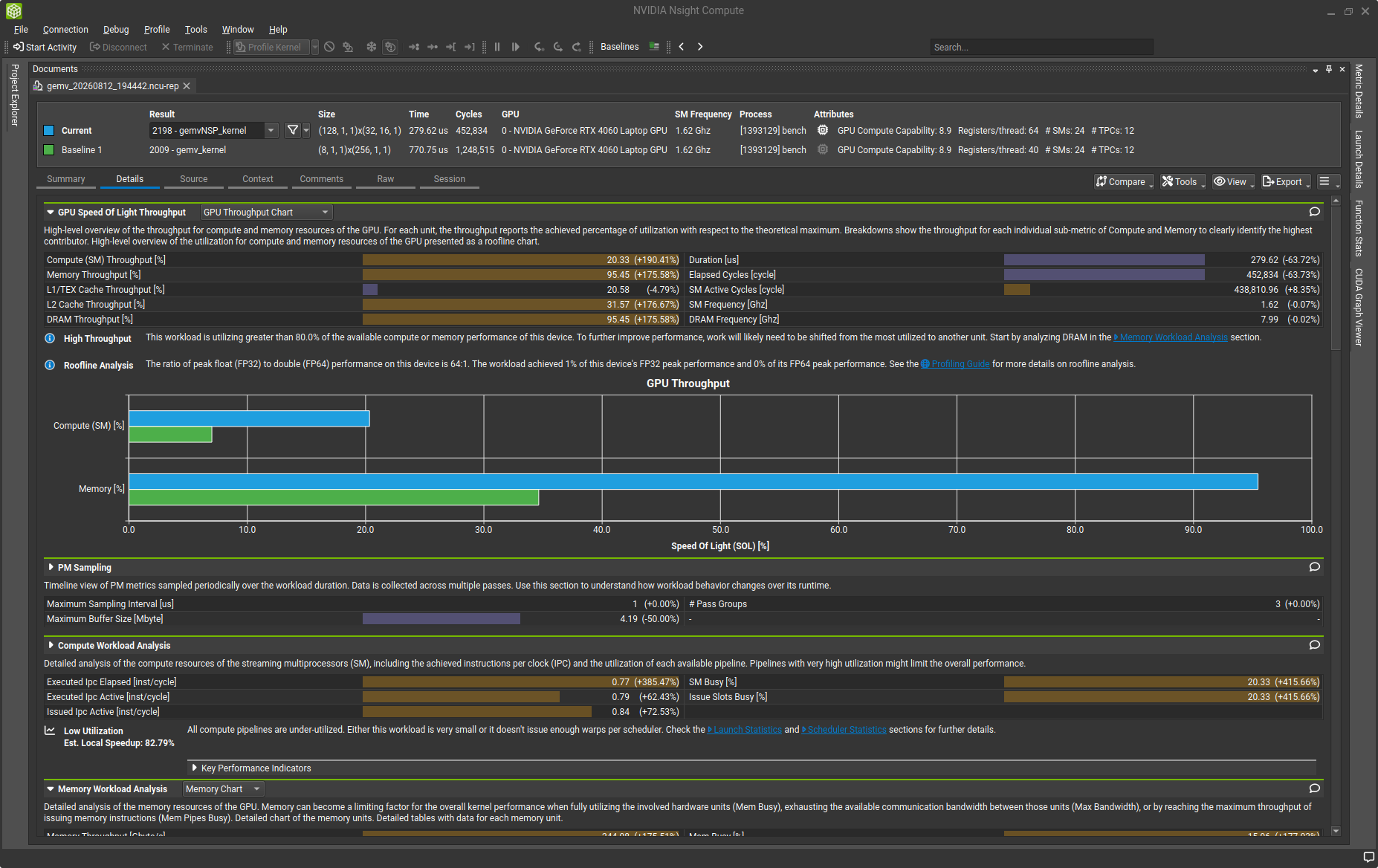Close the gemv_20260812_194442.ncu-rep document tab

tap(187, 86)
